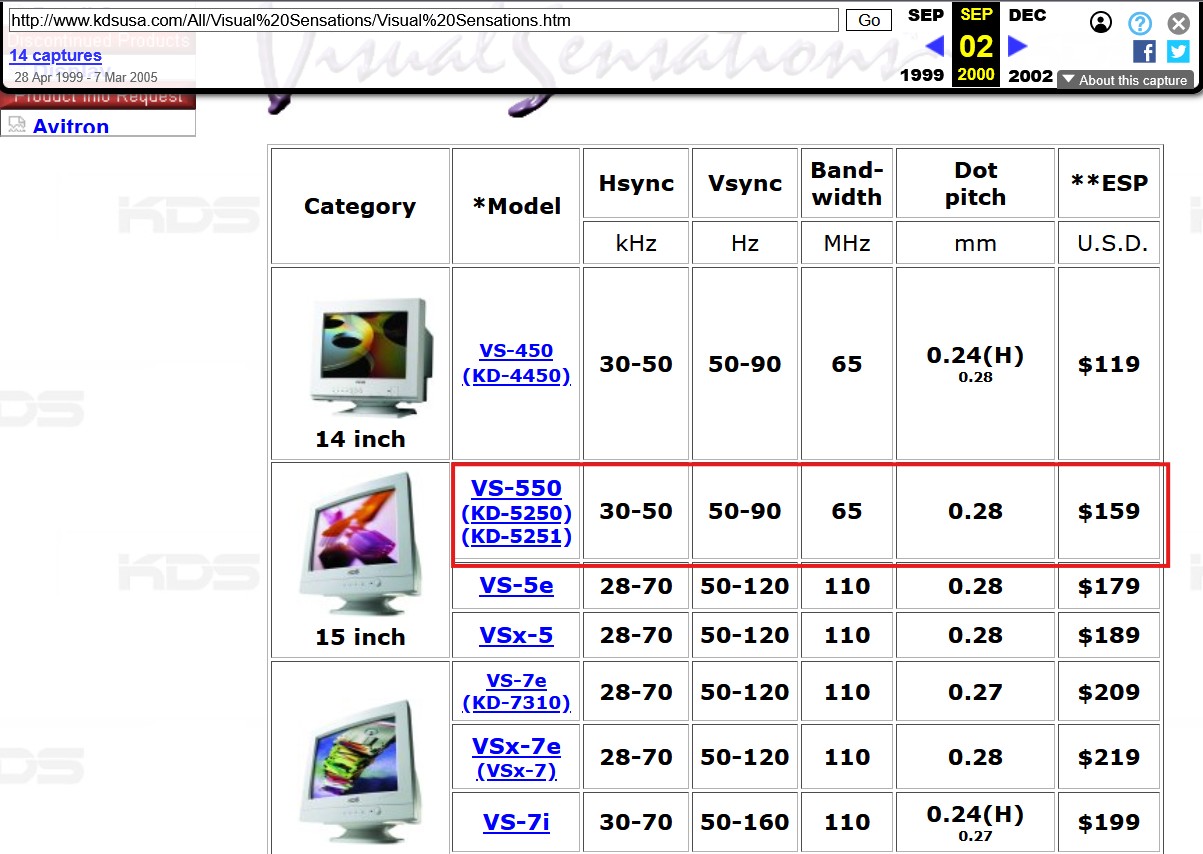This screenshot has width=1203, height=854.
Task: Open the Avitron sidebar link
Action: (x=70, y=126)
